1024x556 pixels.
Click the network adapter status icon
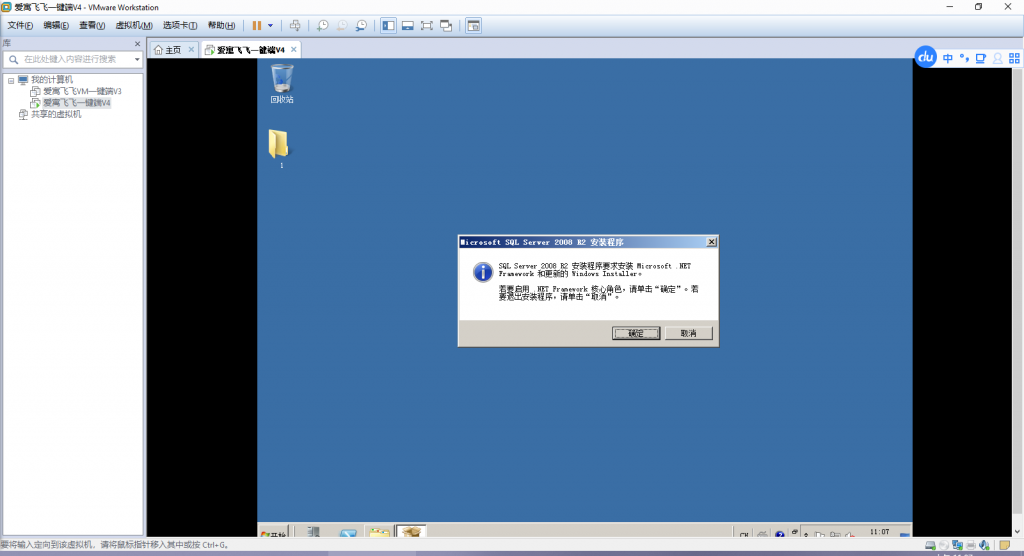tap(957, 545)
